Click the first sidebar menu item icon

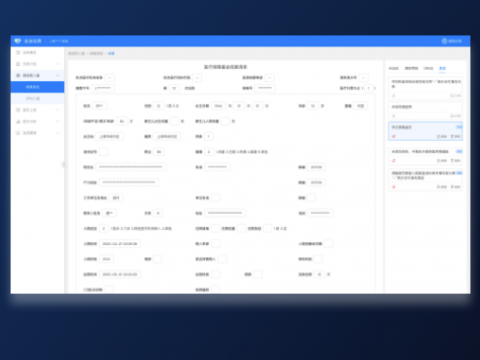18,53
